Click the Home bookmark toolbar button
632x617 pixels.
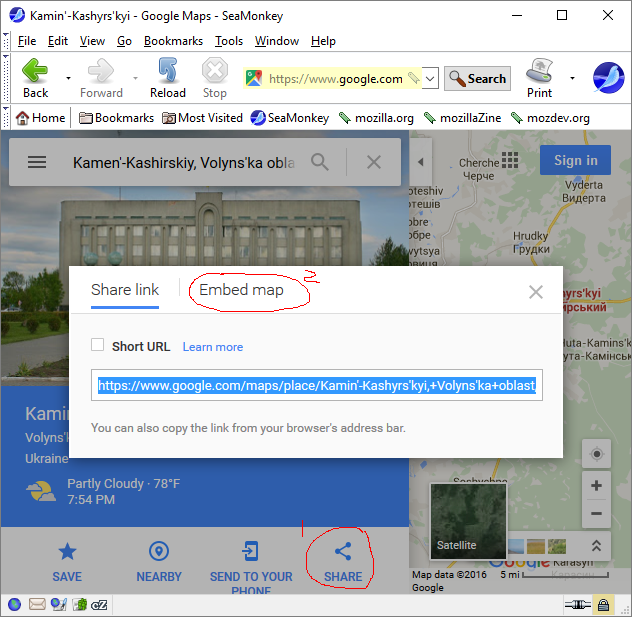(40, 118)
